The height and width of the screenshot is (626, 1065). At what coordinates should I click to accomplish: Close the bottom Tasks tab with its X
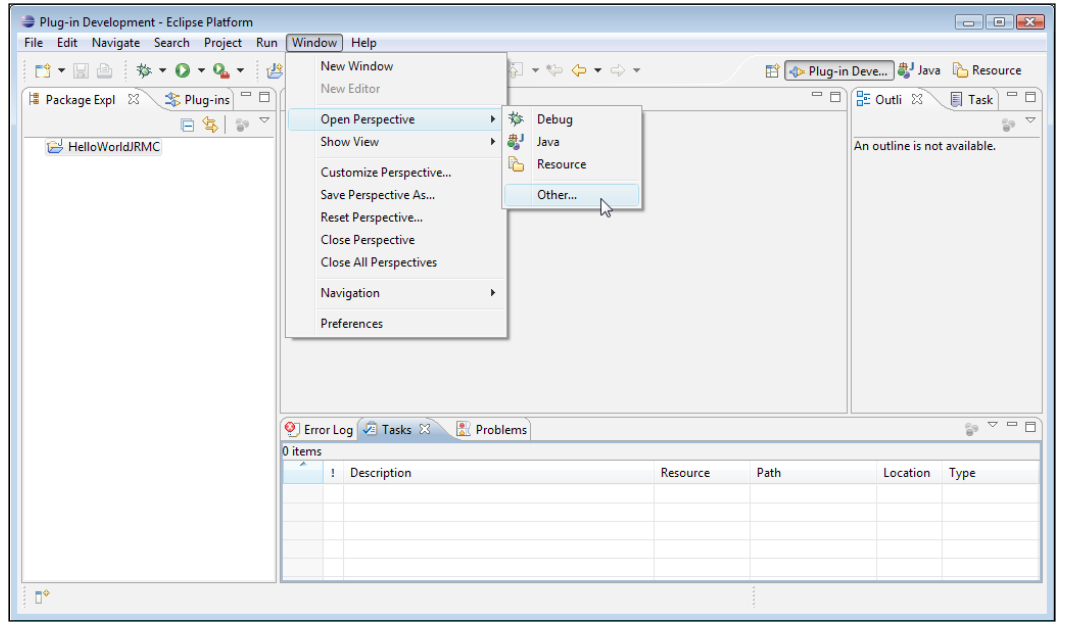[425, 429]
